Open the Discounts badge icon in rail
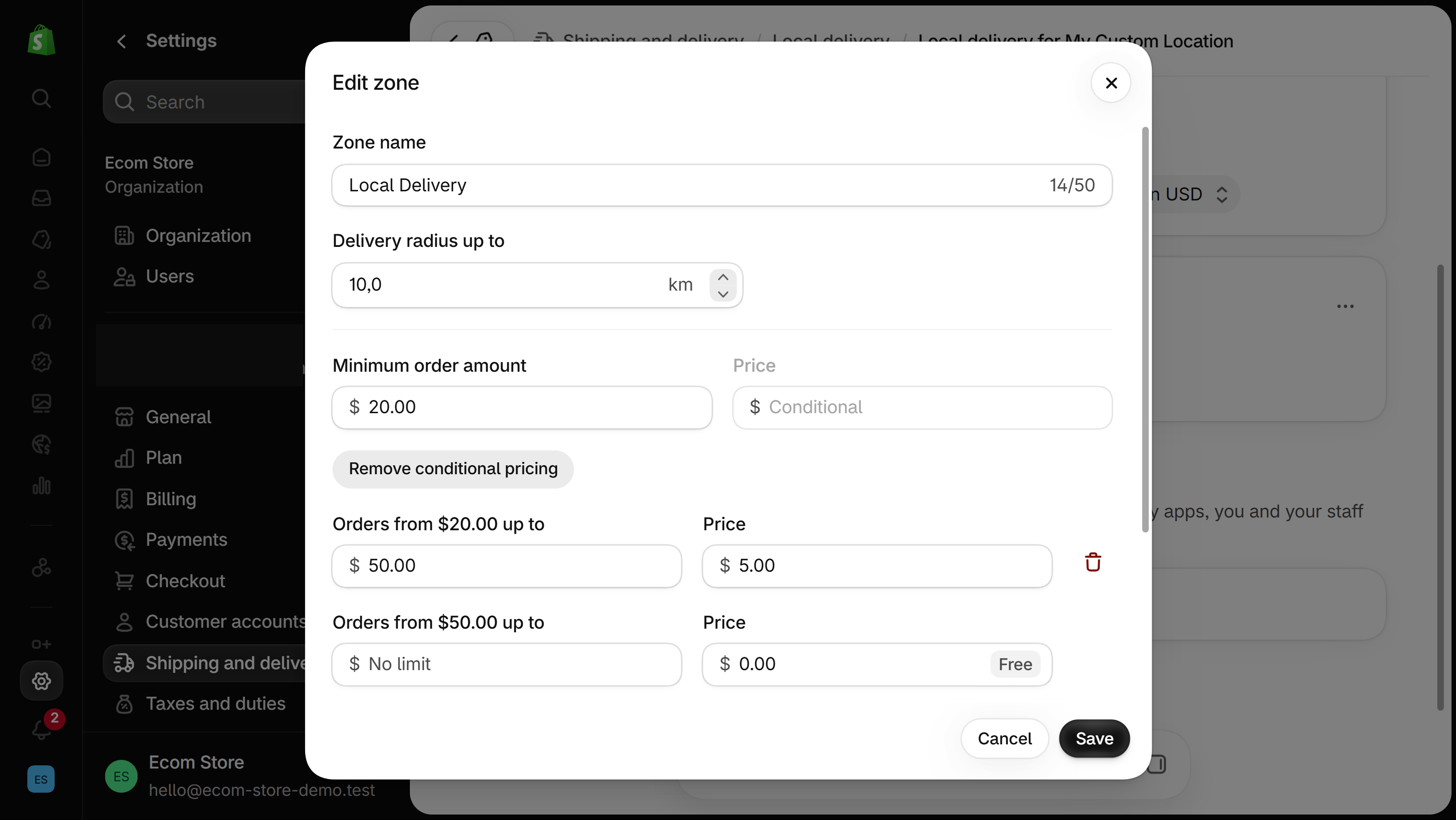This screenshot has height=820, width=1456. 41,362
